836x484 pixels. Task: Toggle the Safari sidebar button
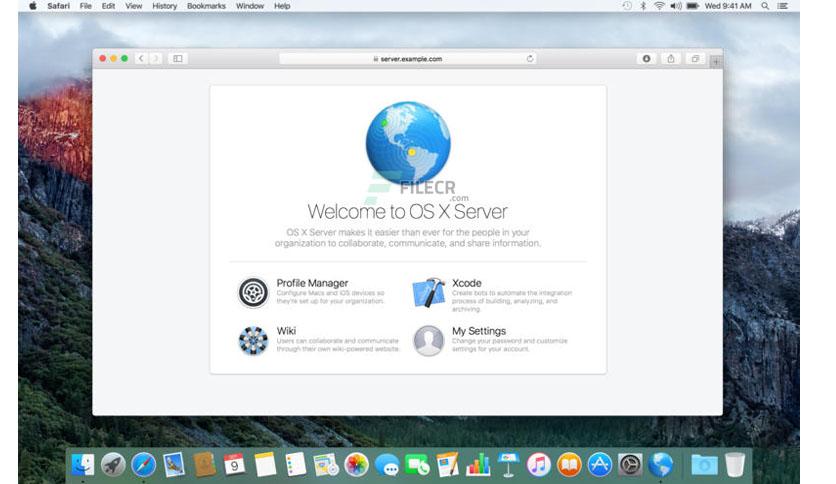(x=178, y=59)
